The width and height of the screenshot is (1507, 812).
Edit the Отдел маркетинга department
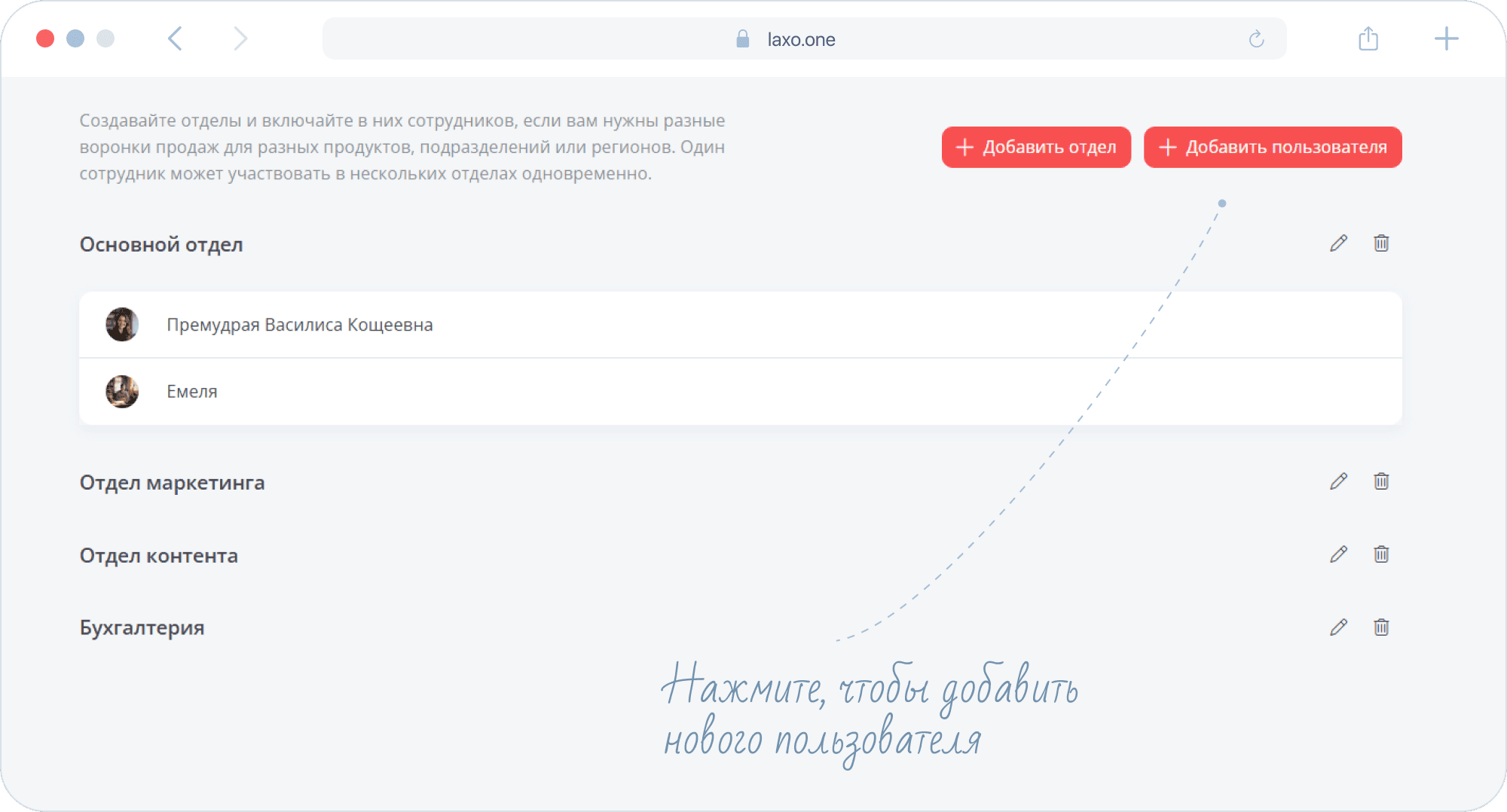coord(1338,481)
